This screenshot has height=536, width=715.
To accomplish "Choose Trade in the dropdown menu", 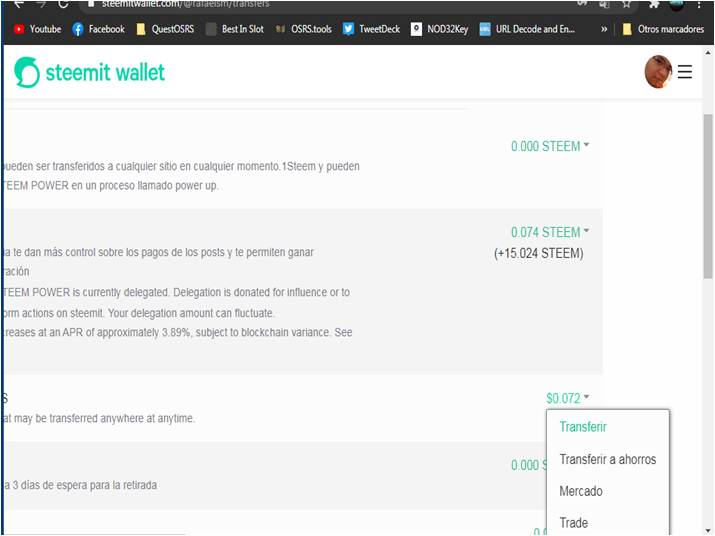I will click(574, 523).
